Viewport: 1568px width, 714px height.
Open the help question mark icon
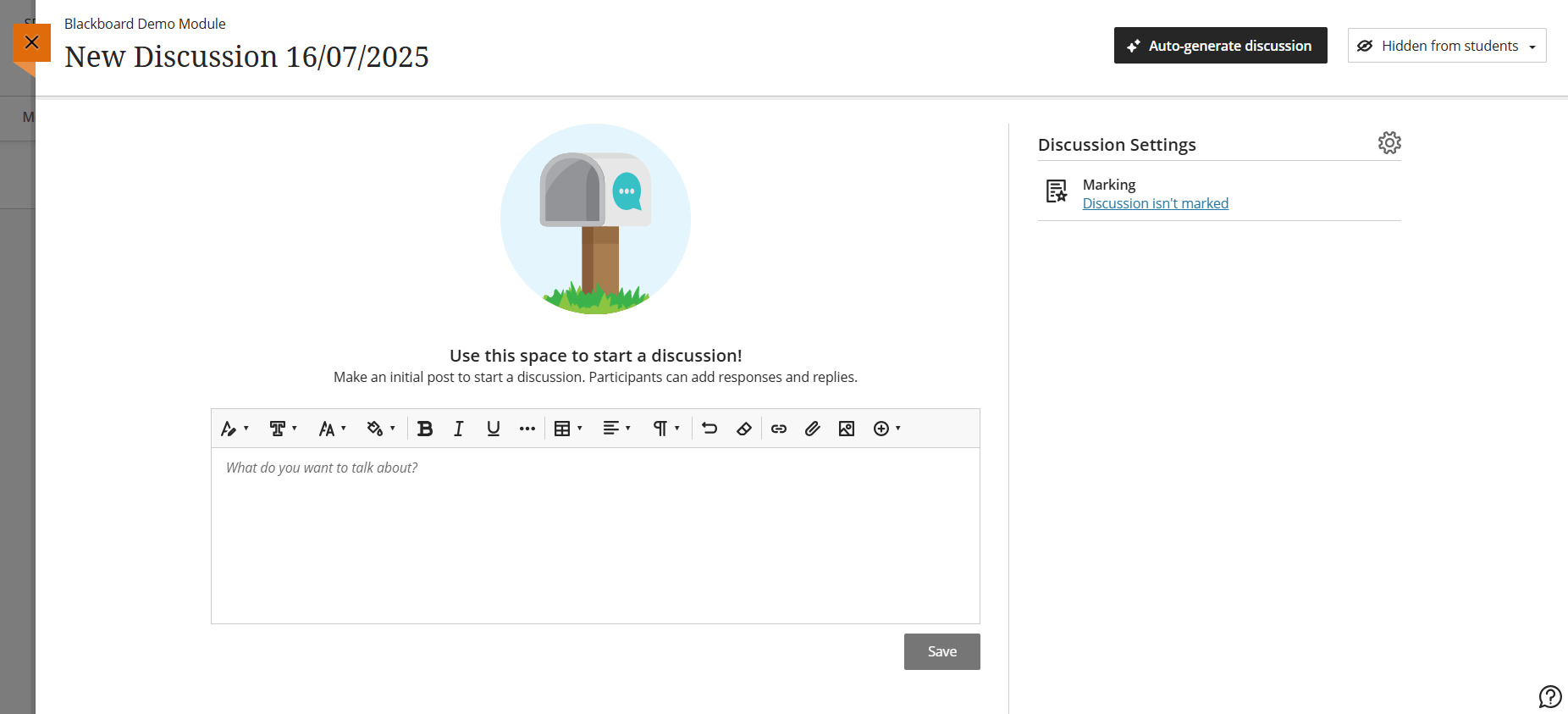[1549, 696]
